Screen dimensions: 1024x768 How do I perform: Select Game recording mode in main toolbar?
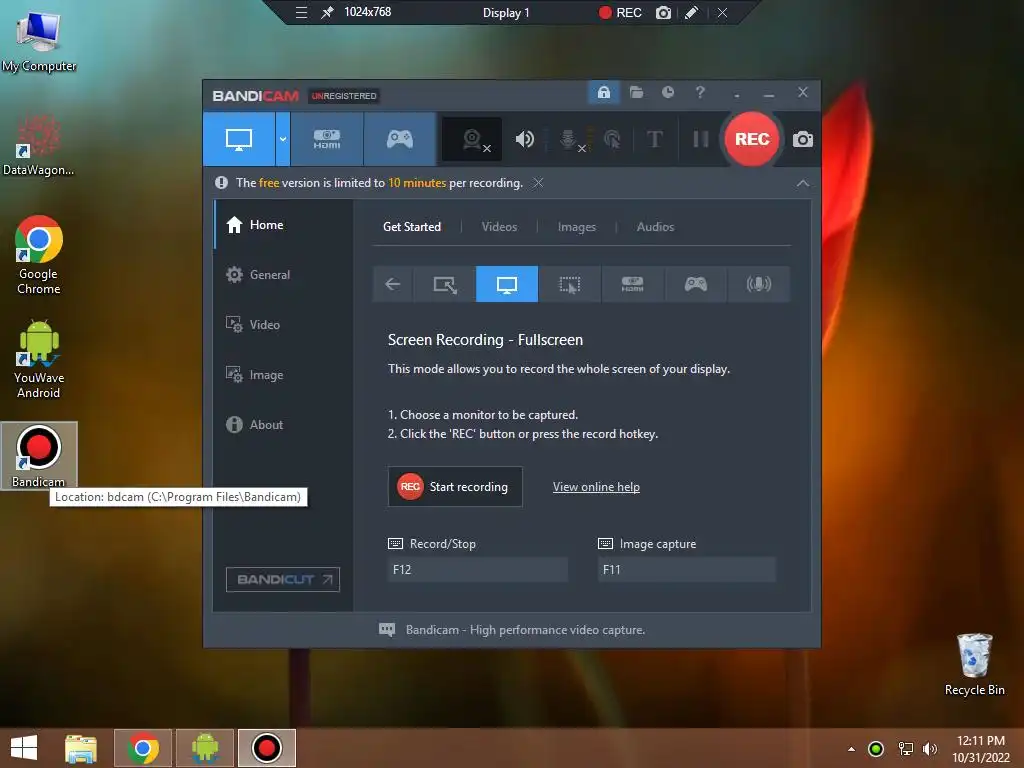[400, 139]
